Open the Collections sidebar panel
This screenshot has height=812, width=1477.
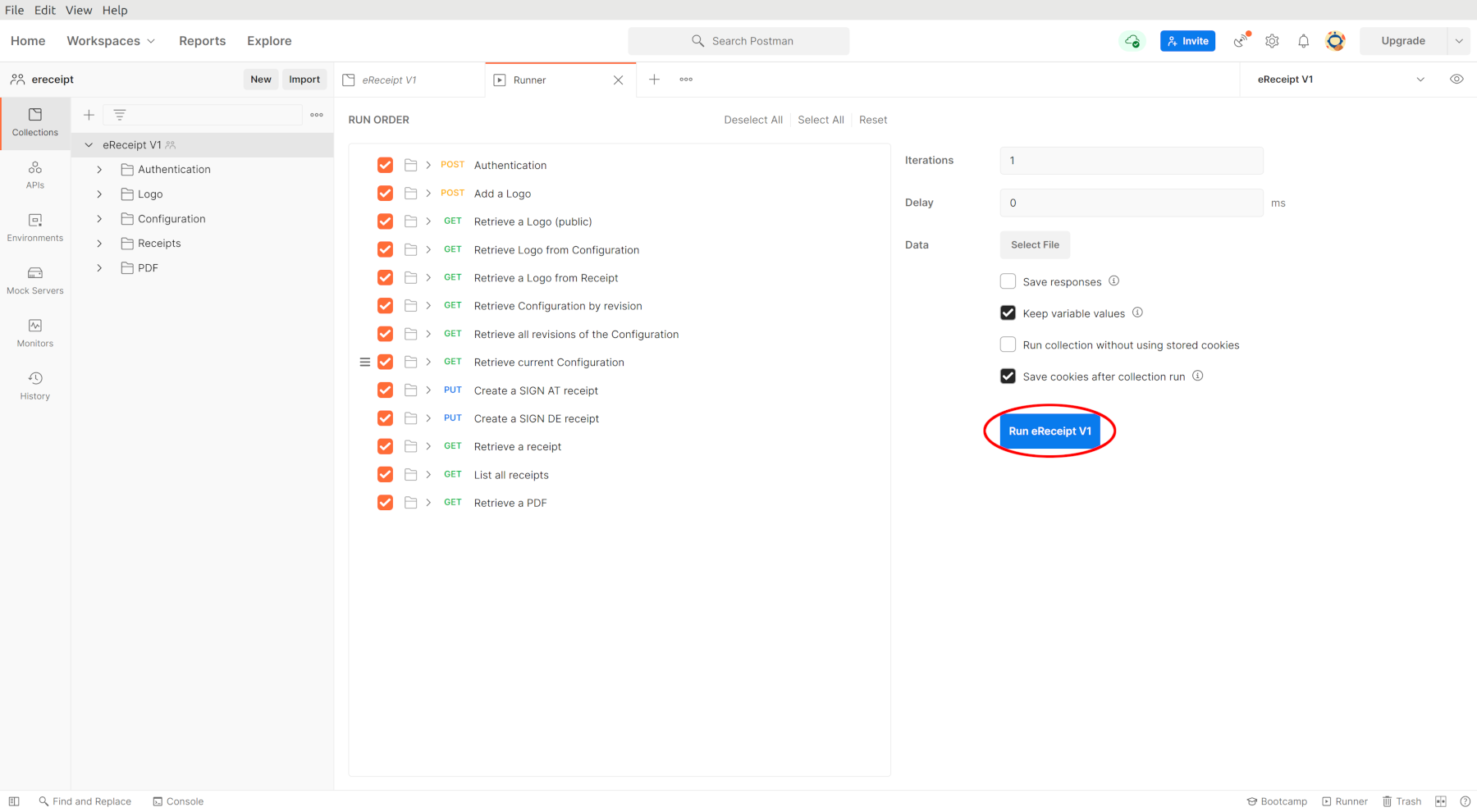pyautogui.click(x=35, y=122)
